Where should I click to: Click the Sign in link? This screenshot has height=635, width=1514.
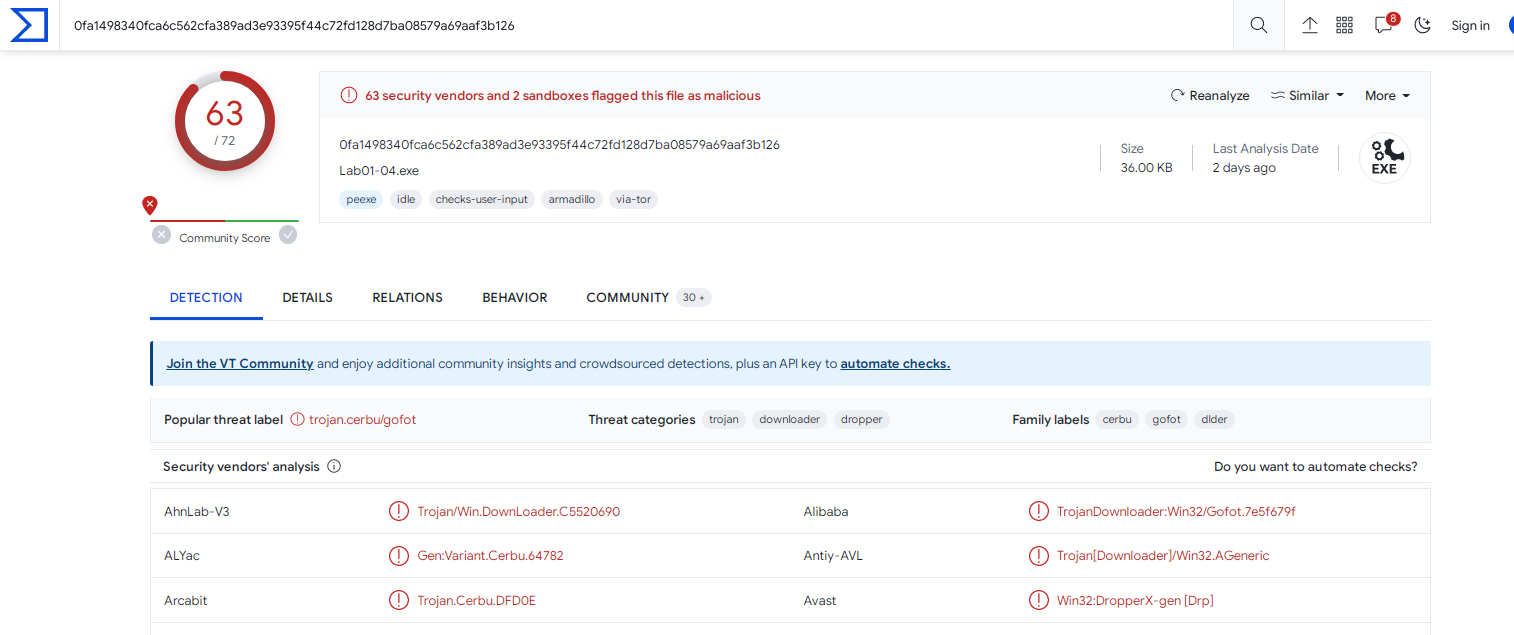[x=1470, y=26]
